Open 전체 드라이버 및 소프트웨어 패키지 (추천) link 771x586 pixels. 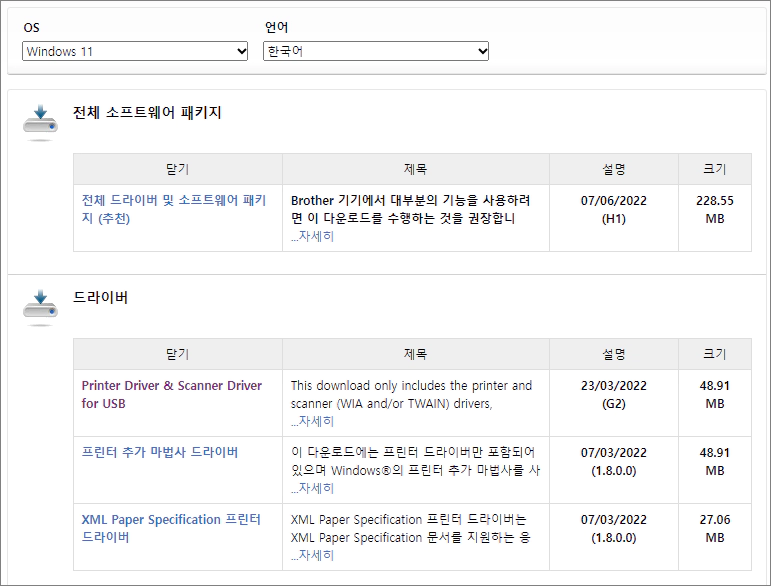[174, 209]
